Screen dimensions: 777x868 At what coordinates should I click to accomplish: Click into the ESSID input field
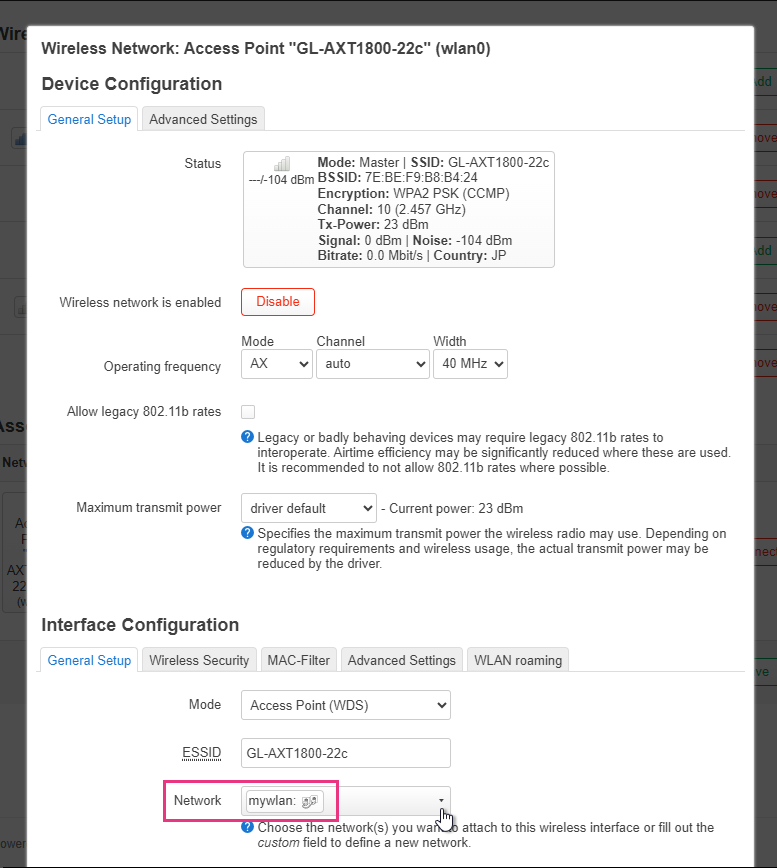(x=346, y=753)
